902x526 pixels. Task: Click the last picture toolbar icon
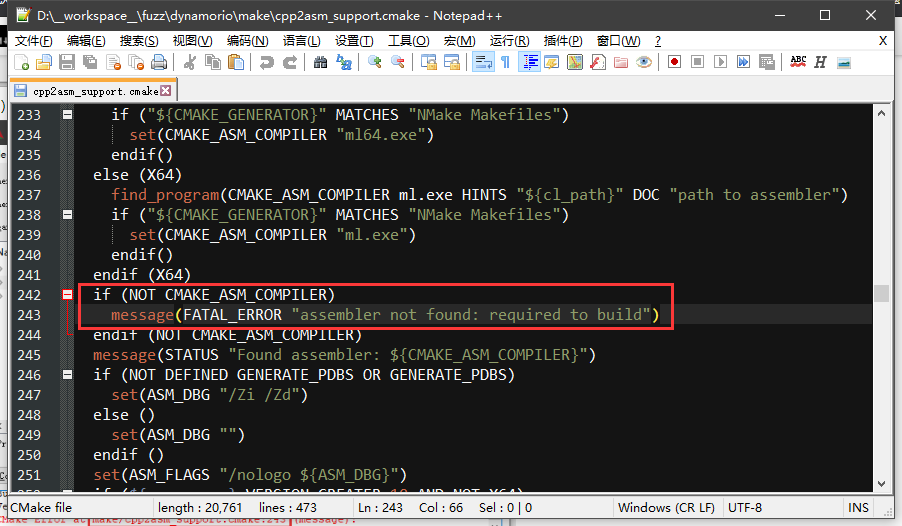(x=844, y=62)
